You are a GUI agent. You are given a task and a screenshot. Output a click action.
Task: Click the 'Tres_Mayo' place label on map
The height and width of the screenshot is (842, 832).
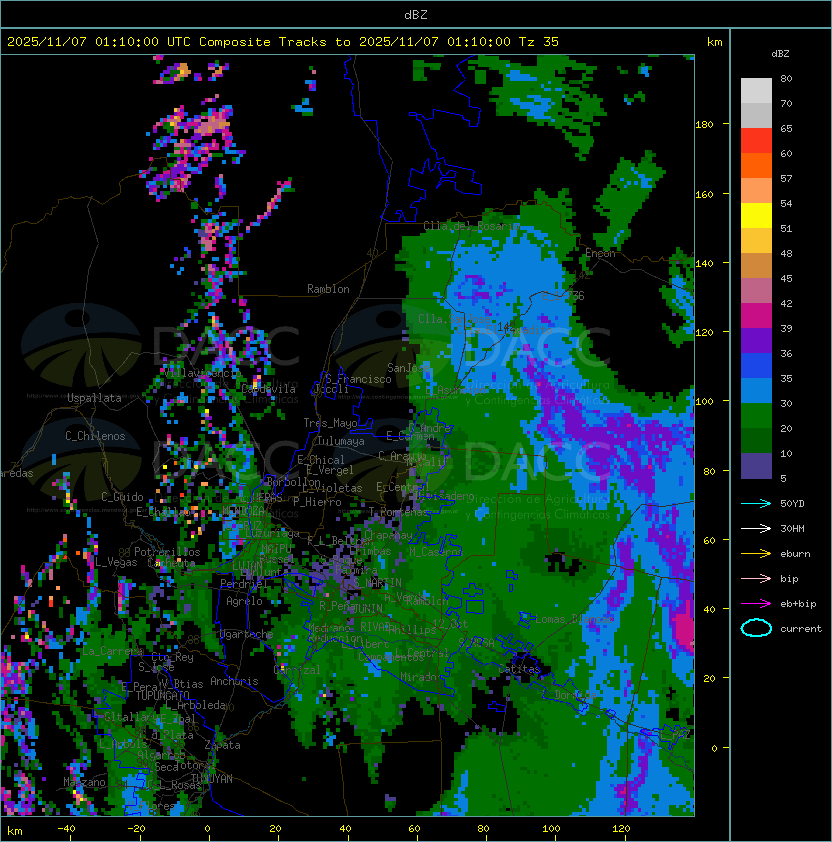click(330, 423)
